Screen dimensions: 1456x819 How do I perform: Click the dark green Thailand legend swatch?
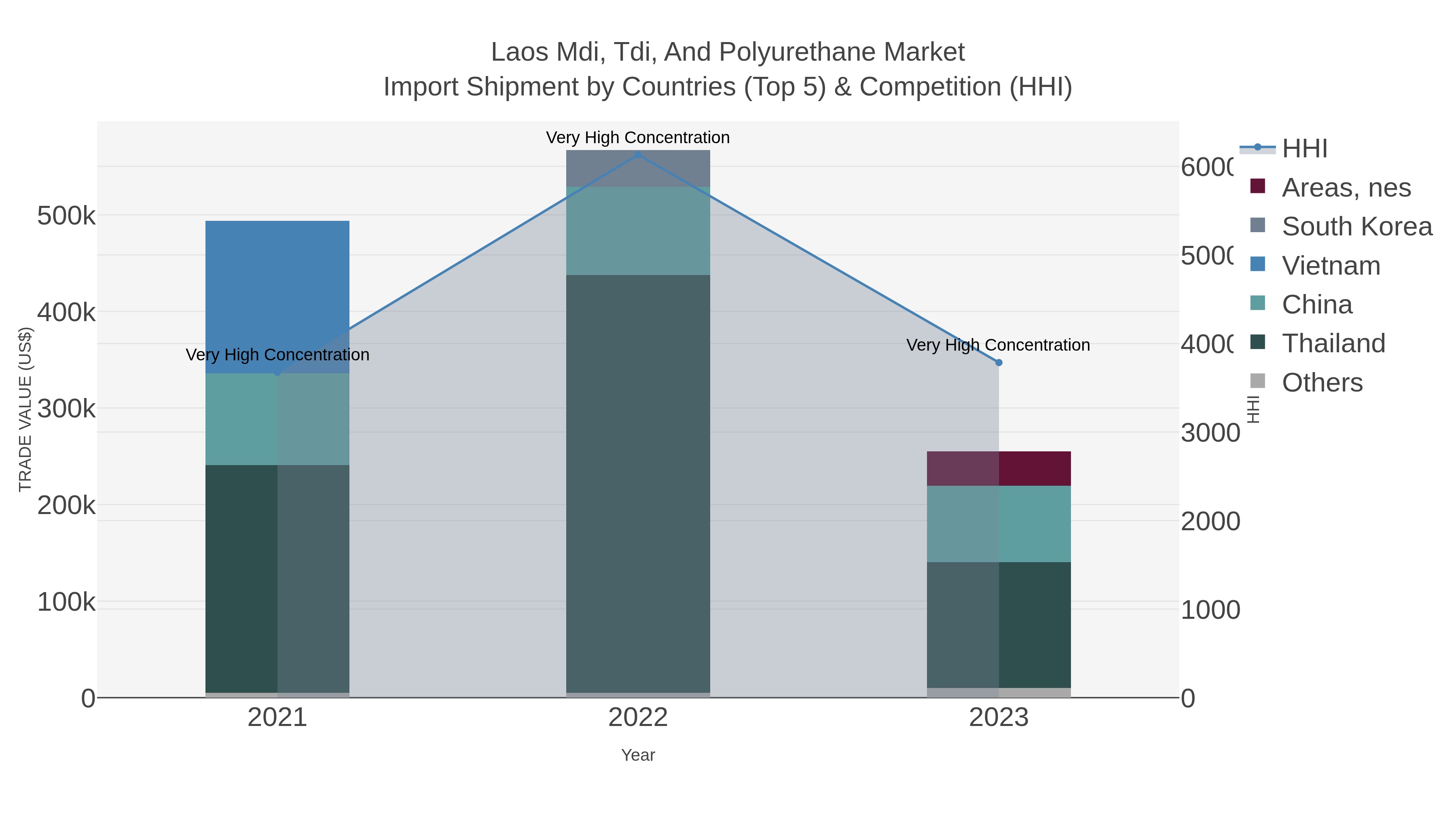coord(1257,342)
